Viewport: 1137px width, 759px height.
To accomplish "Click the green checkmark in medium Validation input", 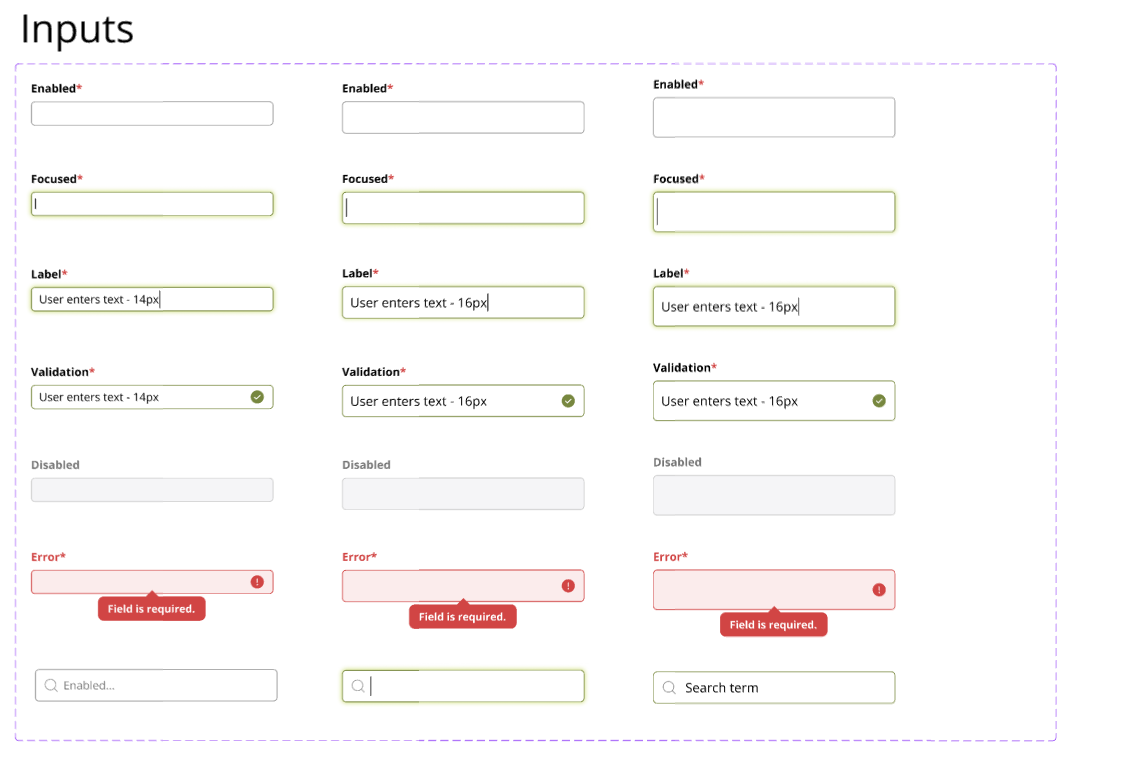I will (x=568, y=401).
